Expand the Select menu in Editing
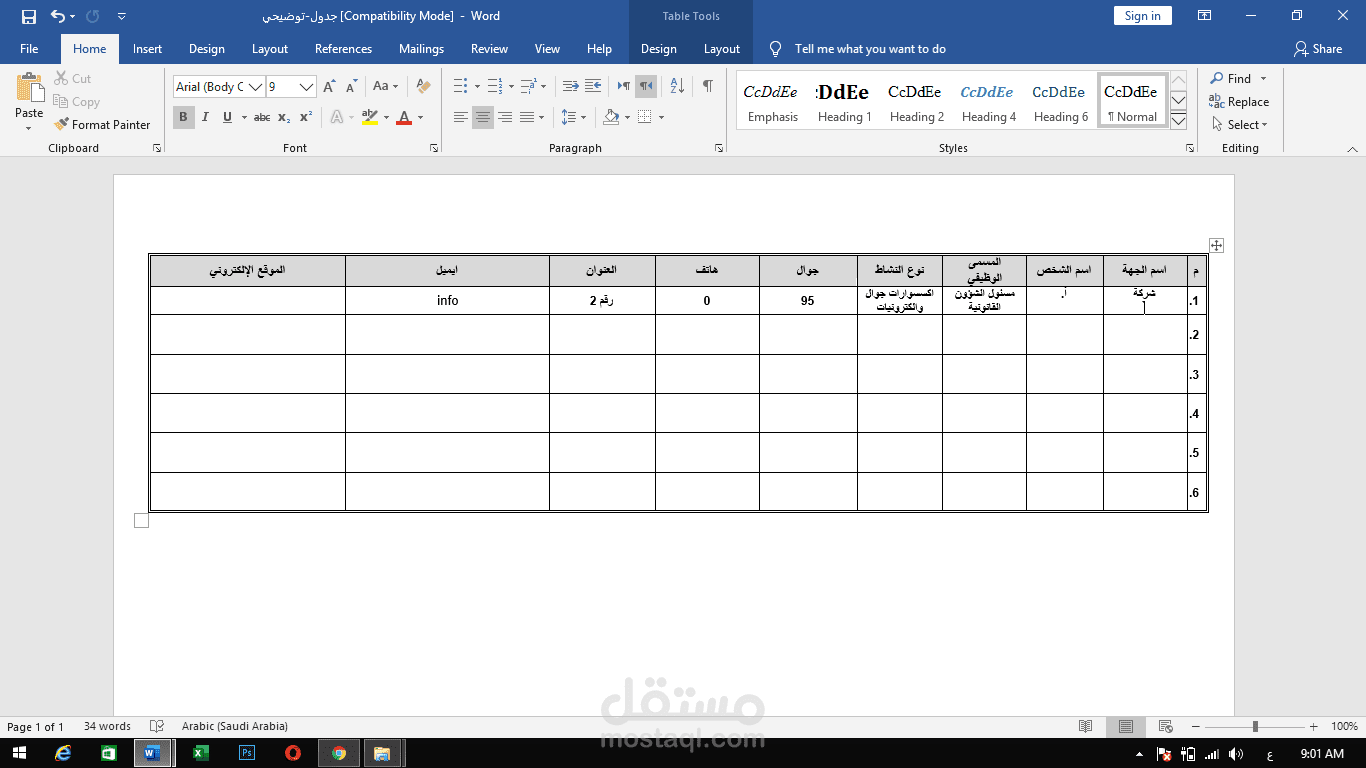The height and width of the screenshot is (768, 1366). pos(1240,125)
